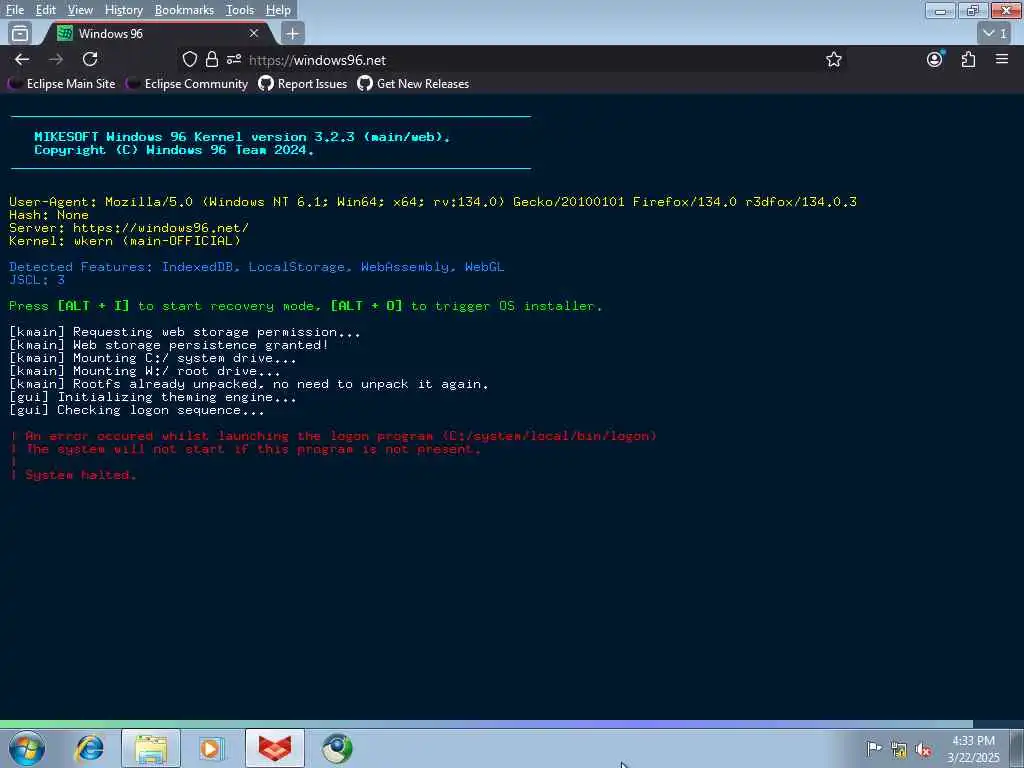Screen dimensions: 1024x768
Task: Open Windows Media Player from taskbar
Action: (x=211, y=748)
